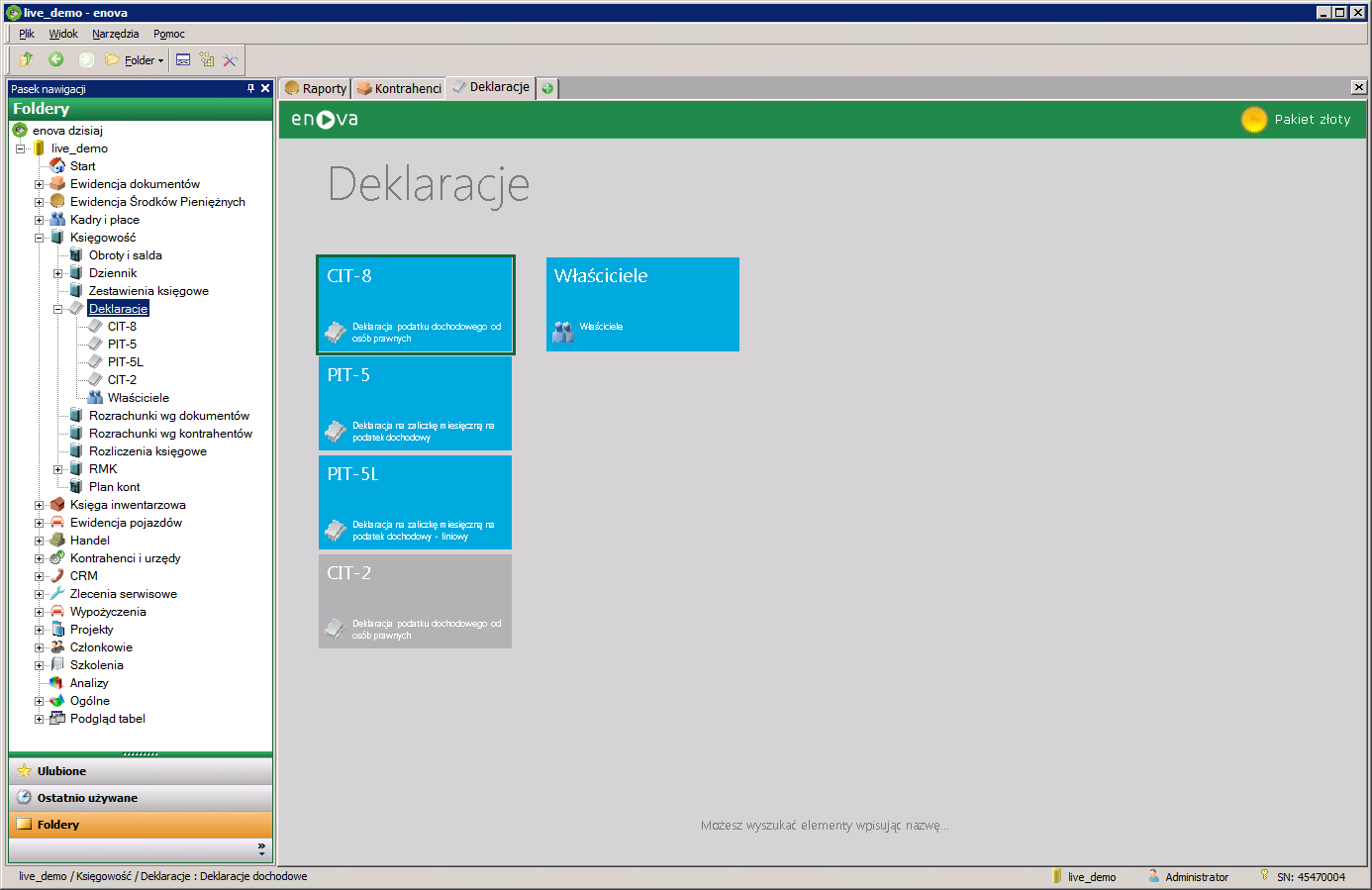Open Start in the folder tree
Image resolution: width=1372 pixels, height=890 pixels.
click(83, 166)
